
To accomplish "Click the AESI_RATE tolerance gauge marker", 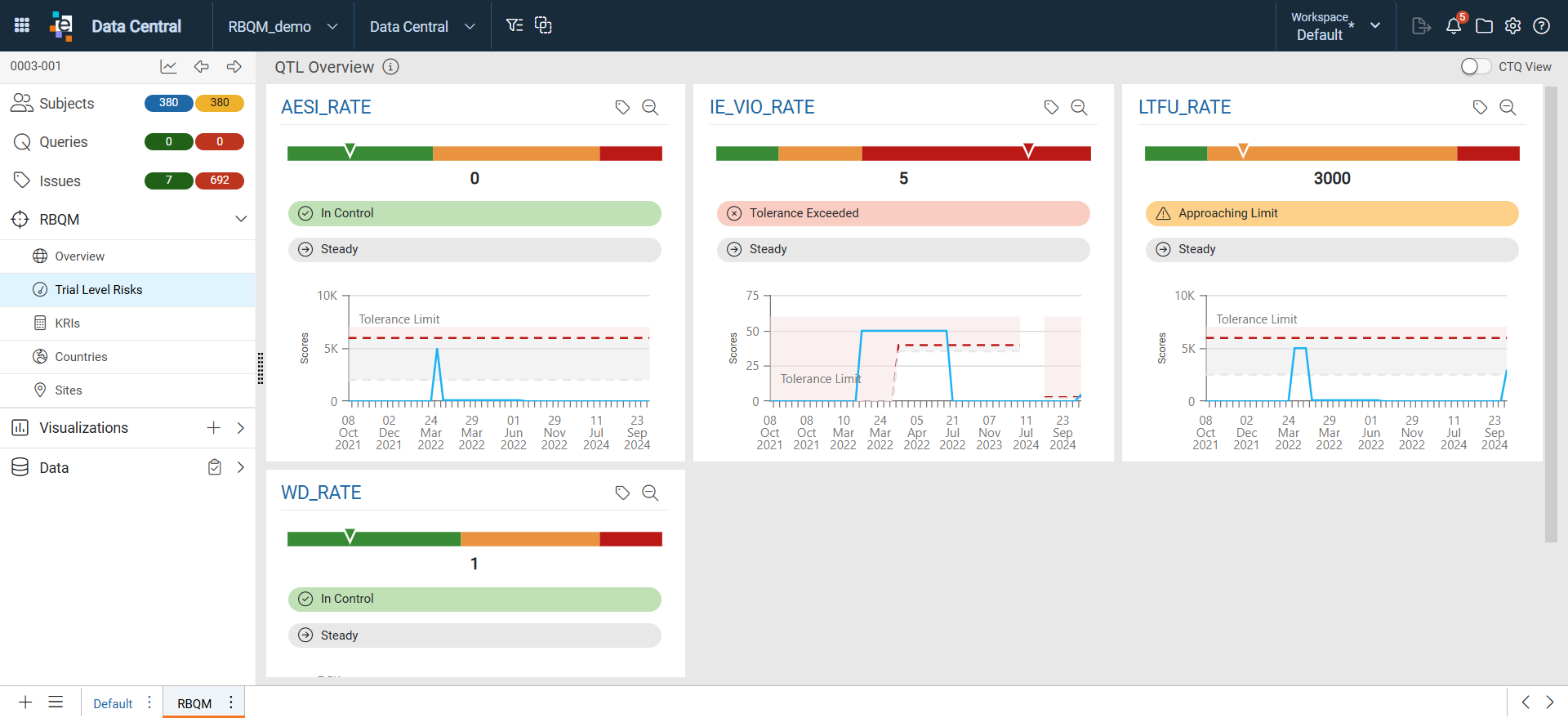I will point(350,151).
